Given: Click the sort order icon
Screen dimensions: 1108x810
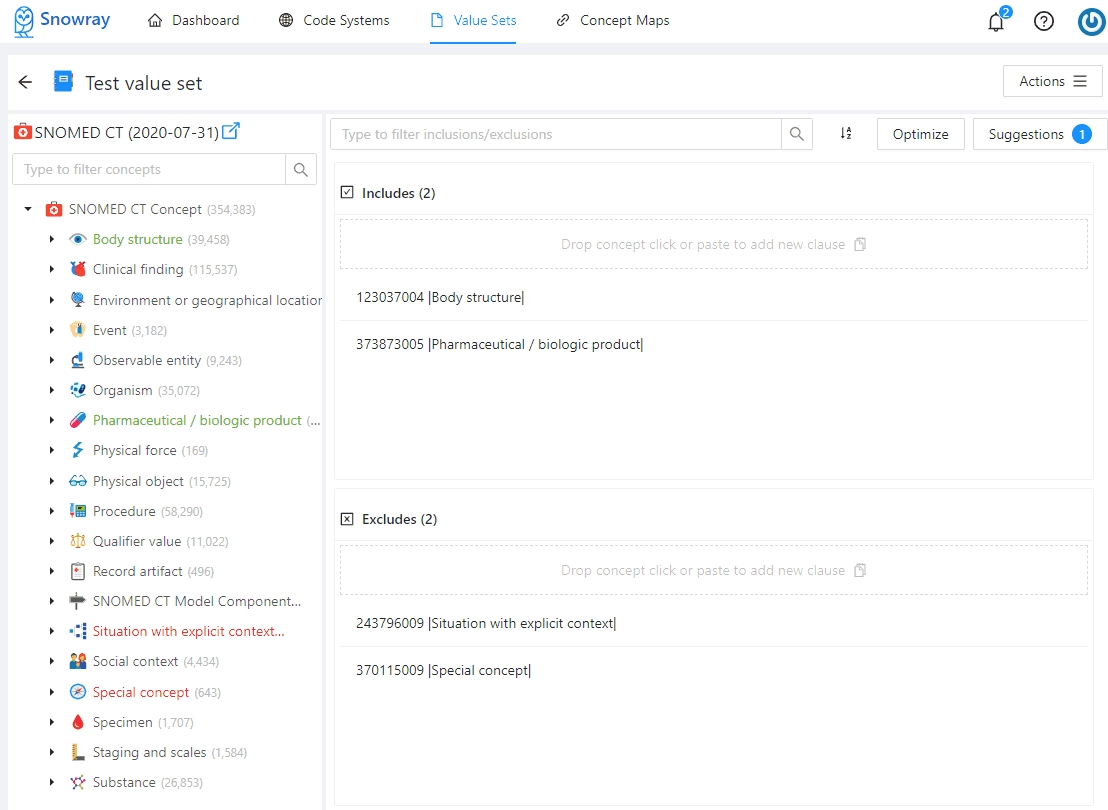Looking at the screenshot, I should pyautogui.click(x=846, y=134).
